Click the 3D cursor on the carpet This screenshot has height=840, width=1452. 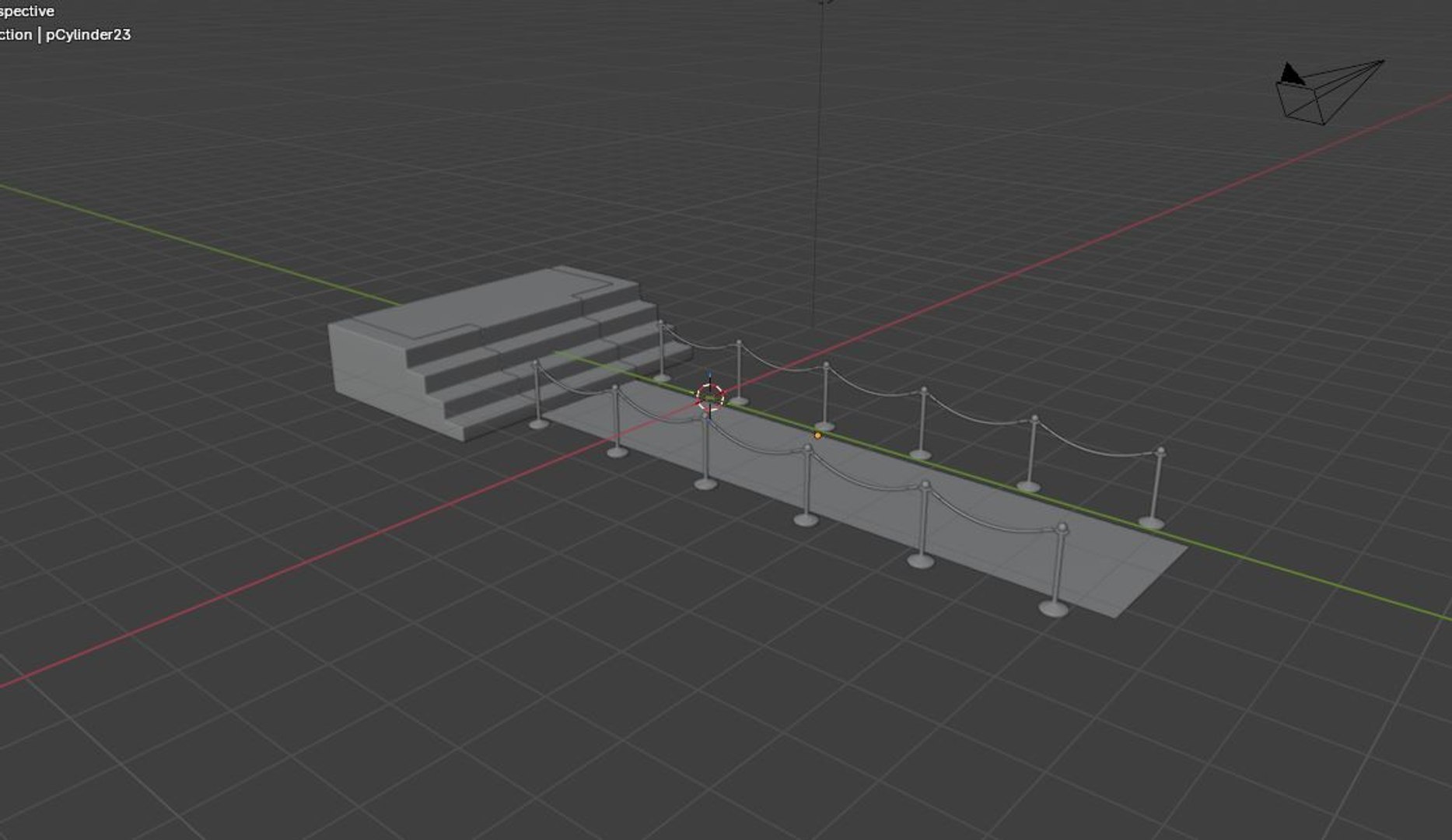(710, 397)
